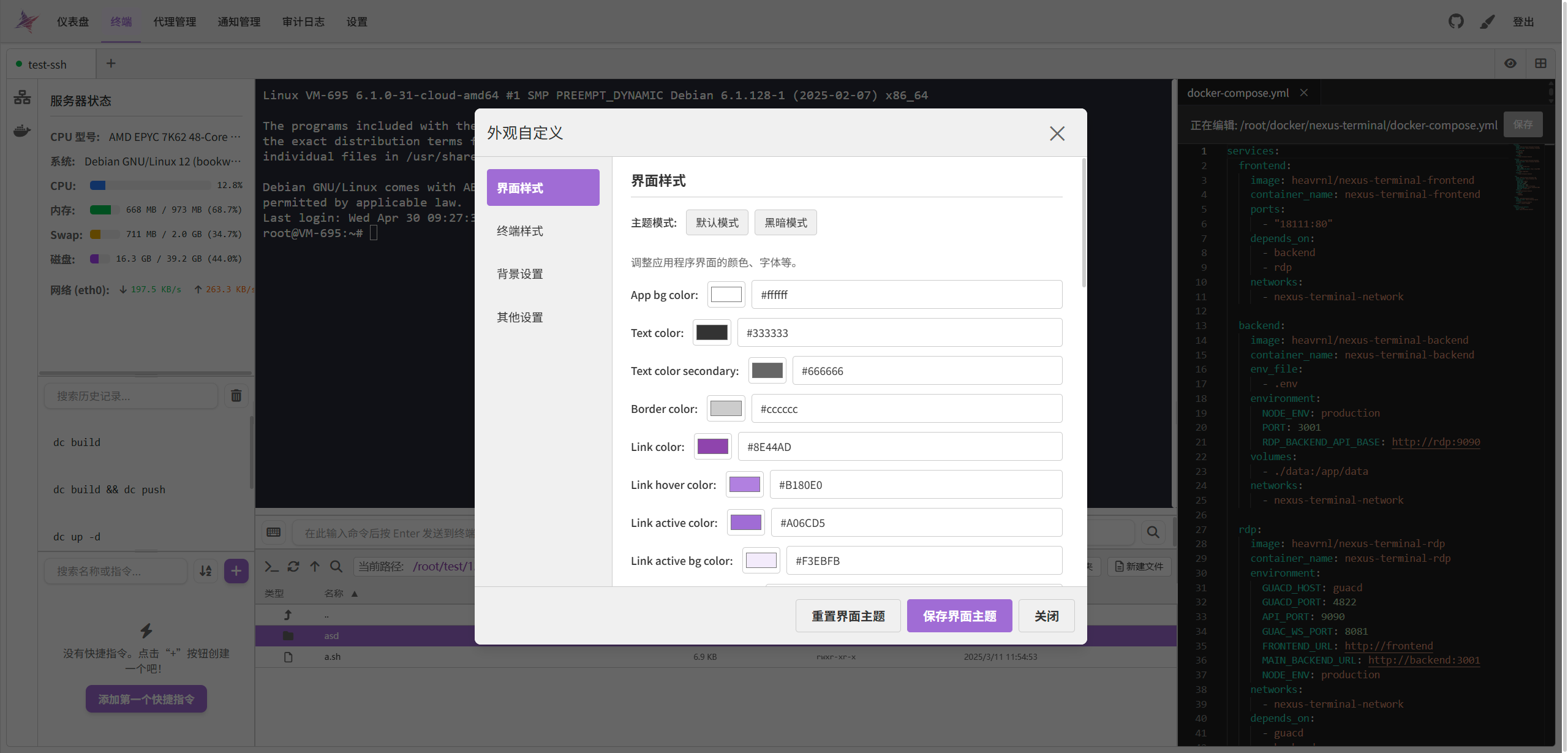
Task: Select the server status network icon
Action: click(22, 97)
